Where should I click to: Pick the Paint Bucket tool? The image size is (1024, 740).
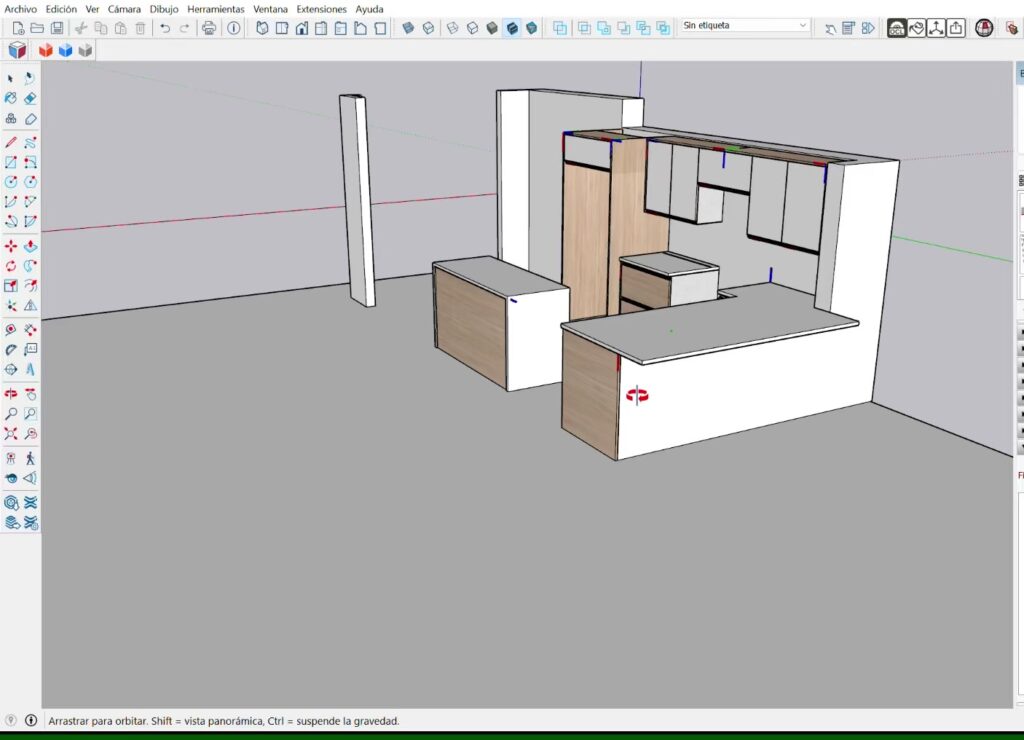pos(11,98)
